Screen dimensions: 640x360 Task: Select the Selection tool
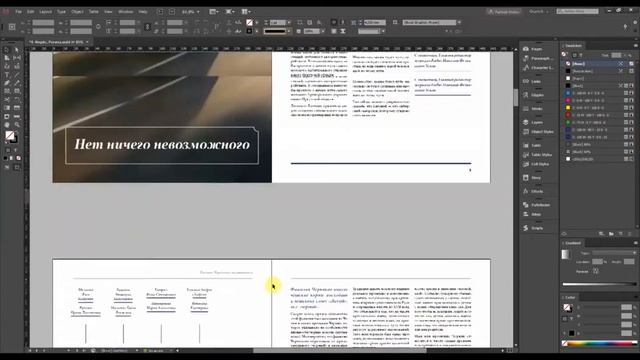click(x=7, y=50)
